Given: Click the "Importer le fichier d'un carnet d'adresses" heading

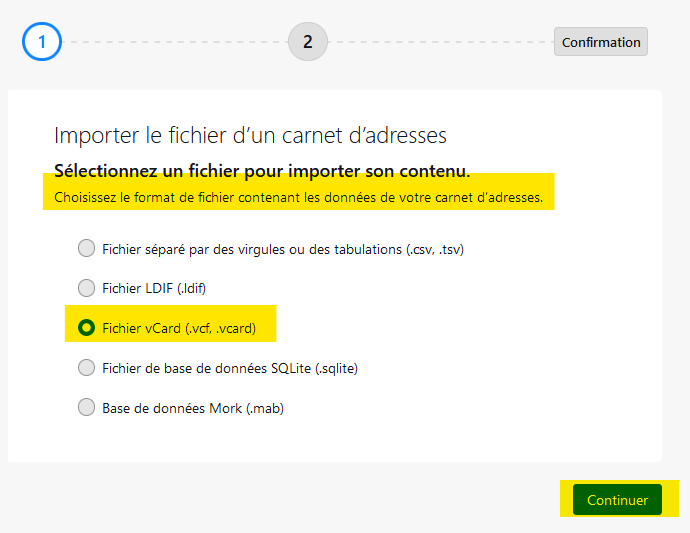Looking at the screenshot, I should 250,135.
